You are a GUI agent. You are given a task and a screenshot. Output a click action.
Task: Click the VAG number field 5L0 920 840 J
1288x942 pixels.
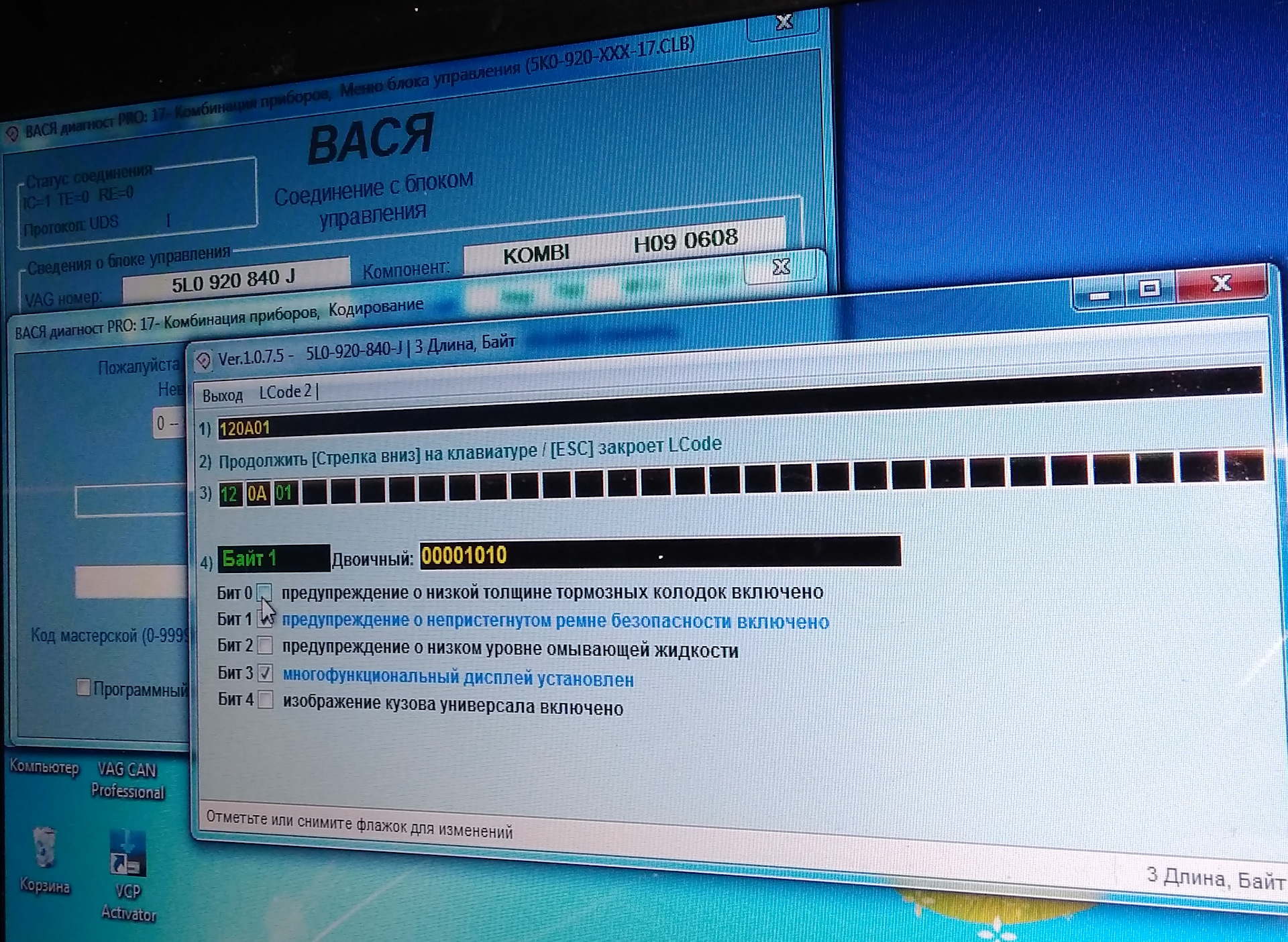[235, 280]
